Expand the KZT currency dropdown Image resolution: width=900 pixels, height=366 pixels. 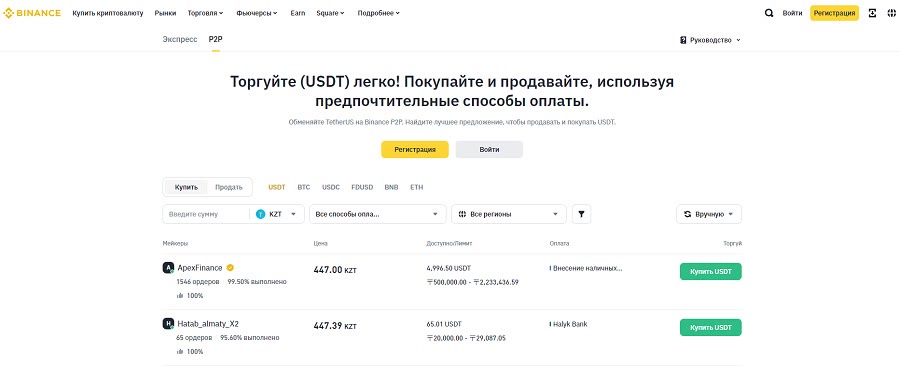point(278,214)
